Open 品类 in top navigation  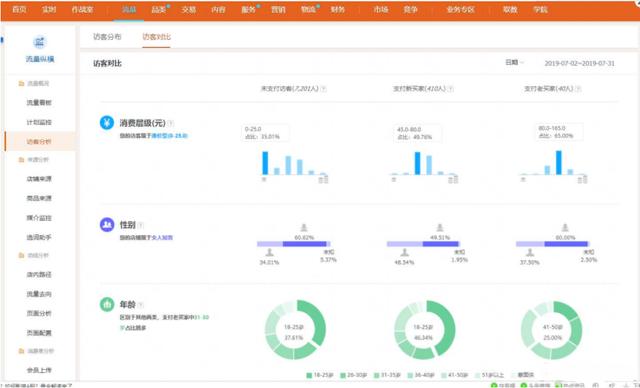tap(158, 9)
